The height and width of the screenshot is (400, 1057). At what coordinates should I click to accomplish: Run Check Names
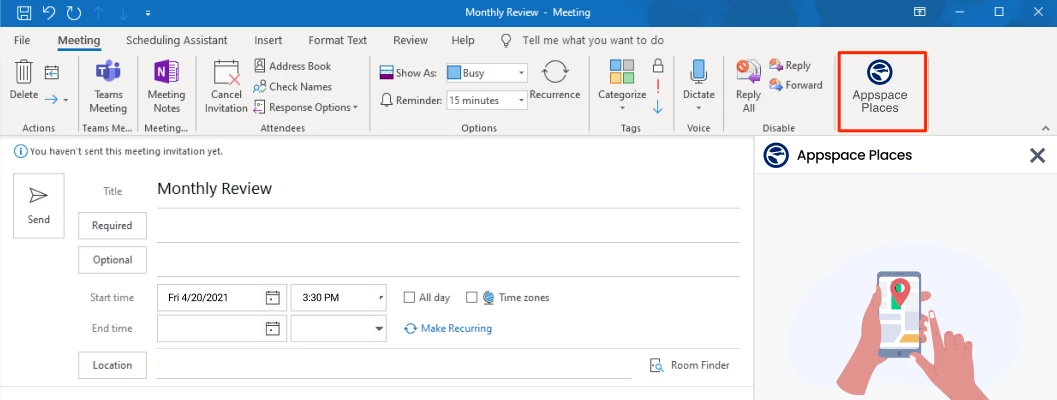click(x=293, y=86)
